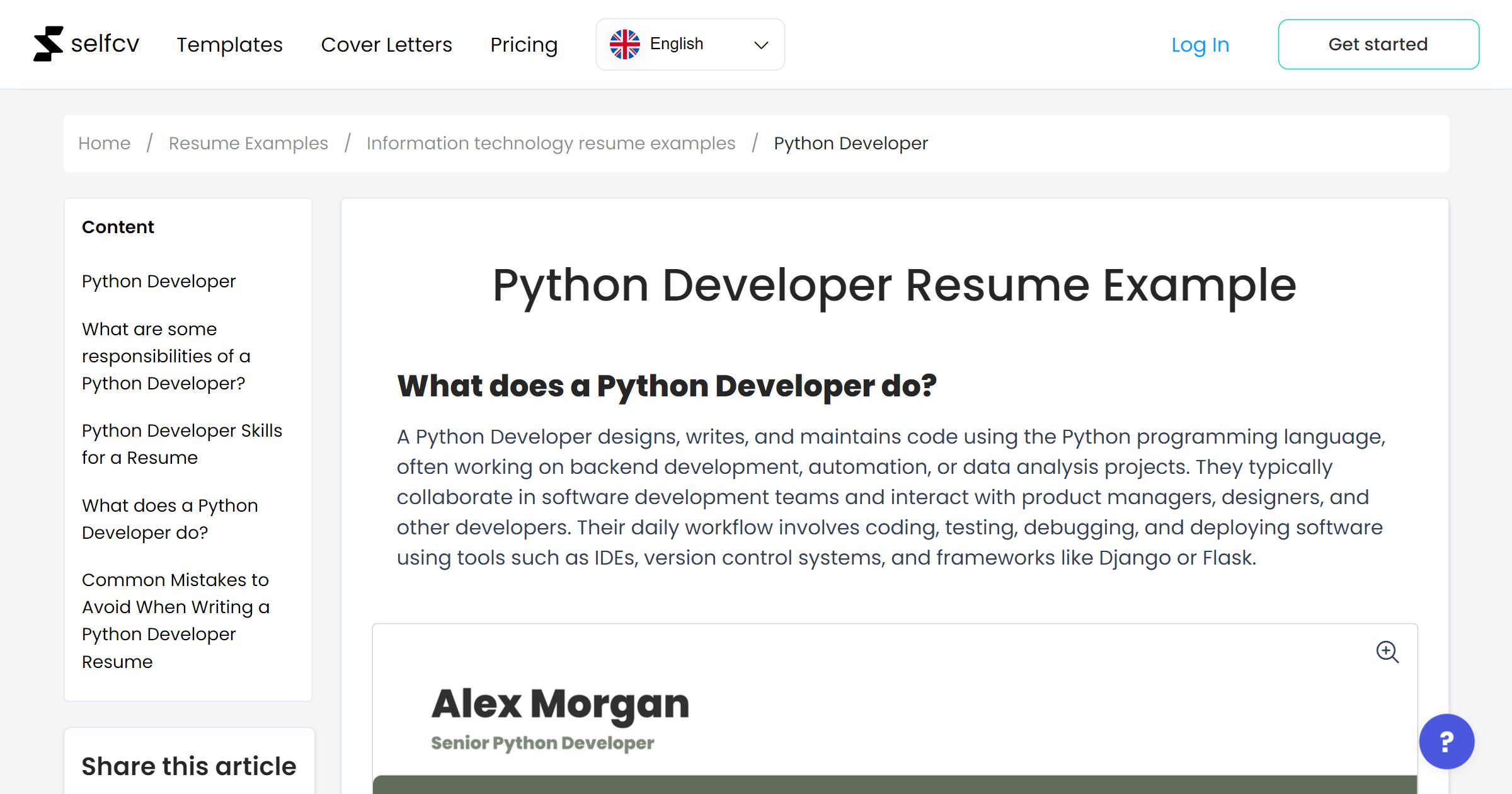
Task: Click the selfcv brand name text
Action: pos(105,44)
